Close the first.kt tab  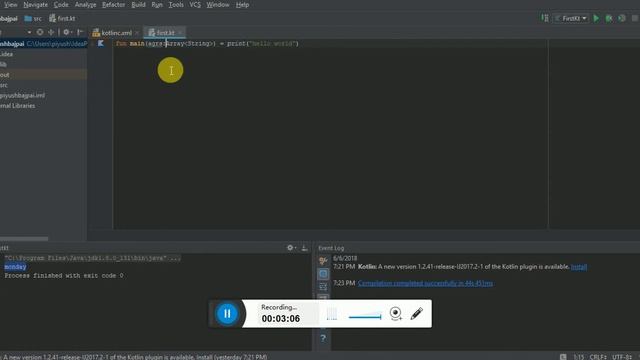point(180,33)
